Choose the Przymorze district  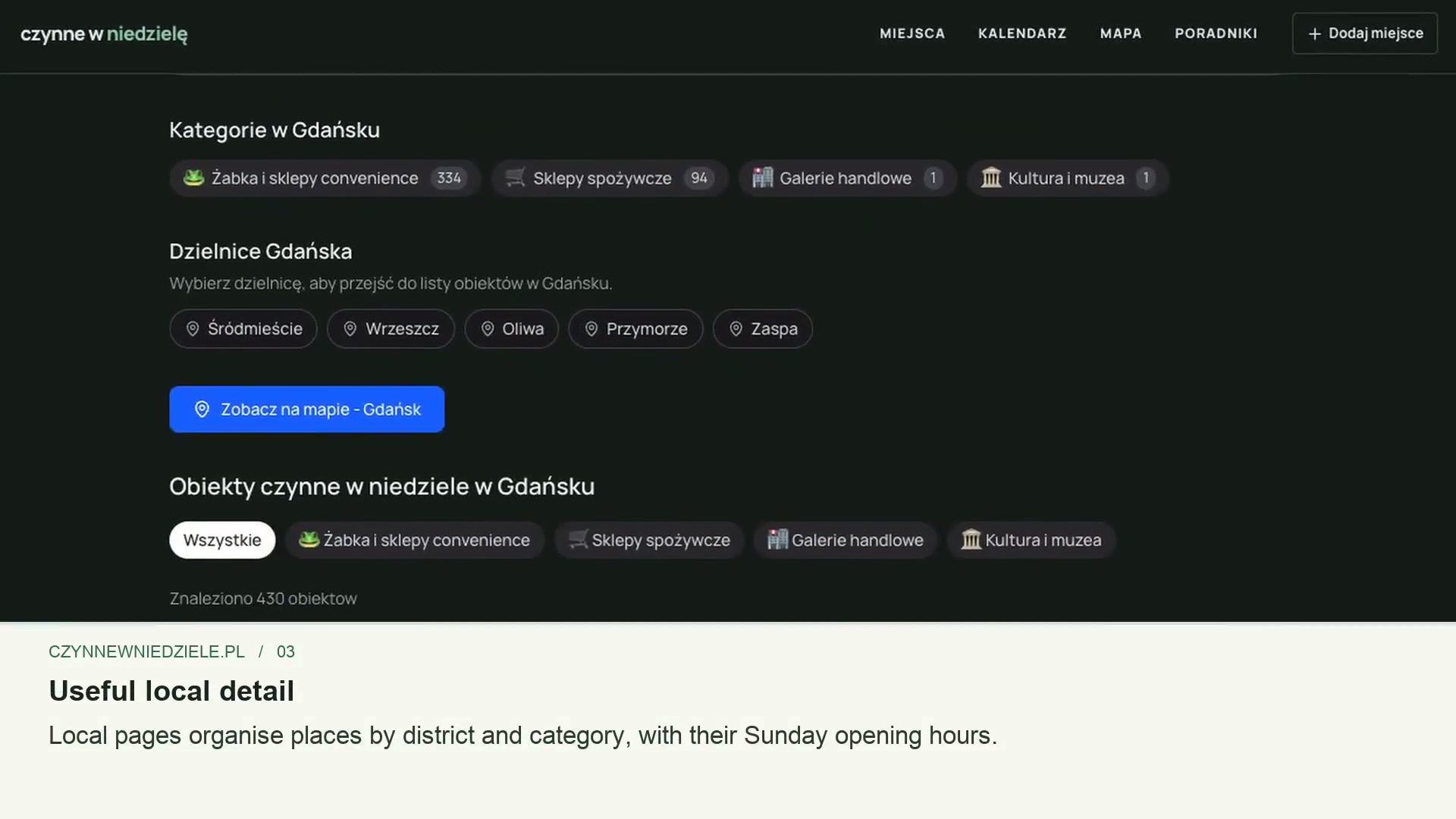[x=635, y=329]
